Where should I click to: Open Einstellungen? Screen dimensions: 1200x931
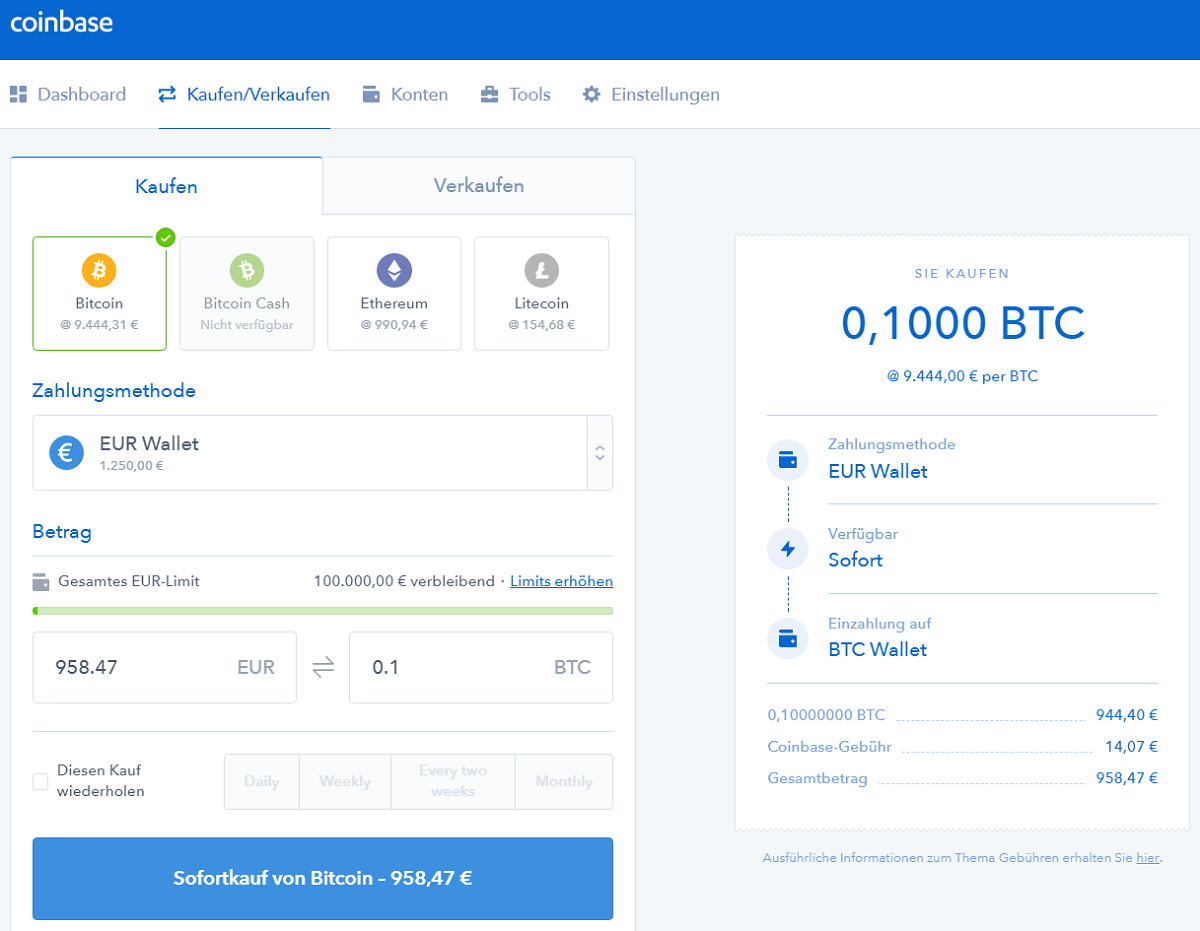tap(651, 95)
